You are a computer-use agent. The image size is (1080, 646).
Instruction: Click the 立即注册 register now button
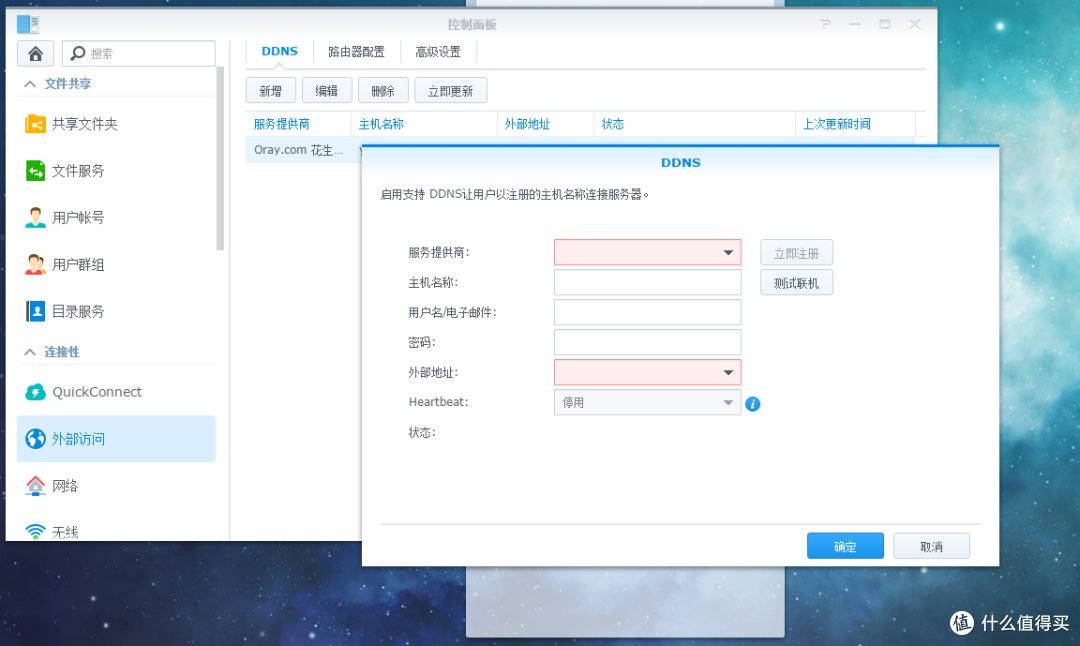click(x=796, y=253)
